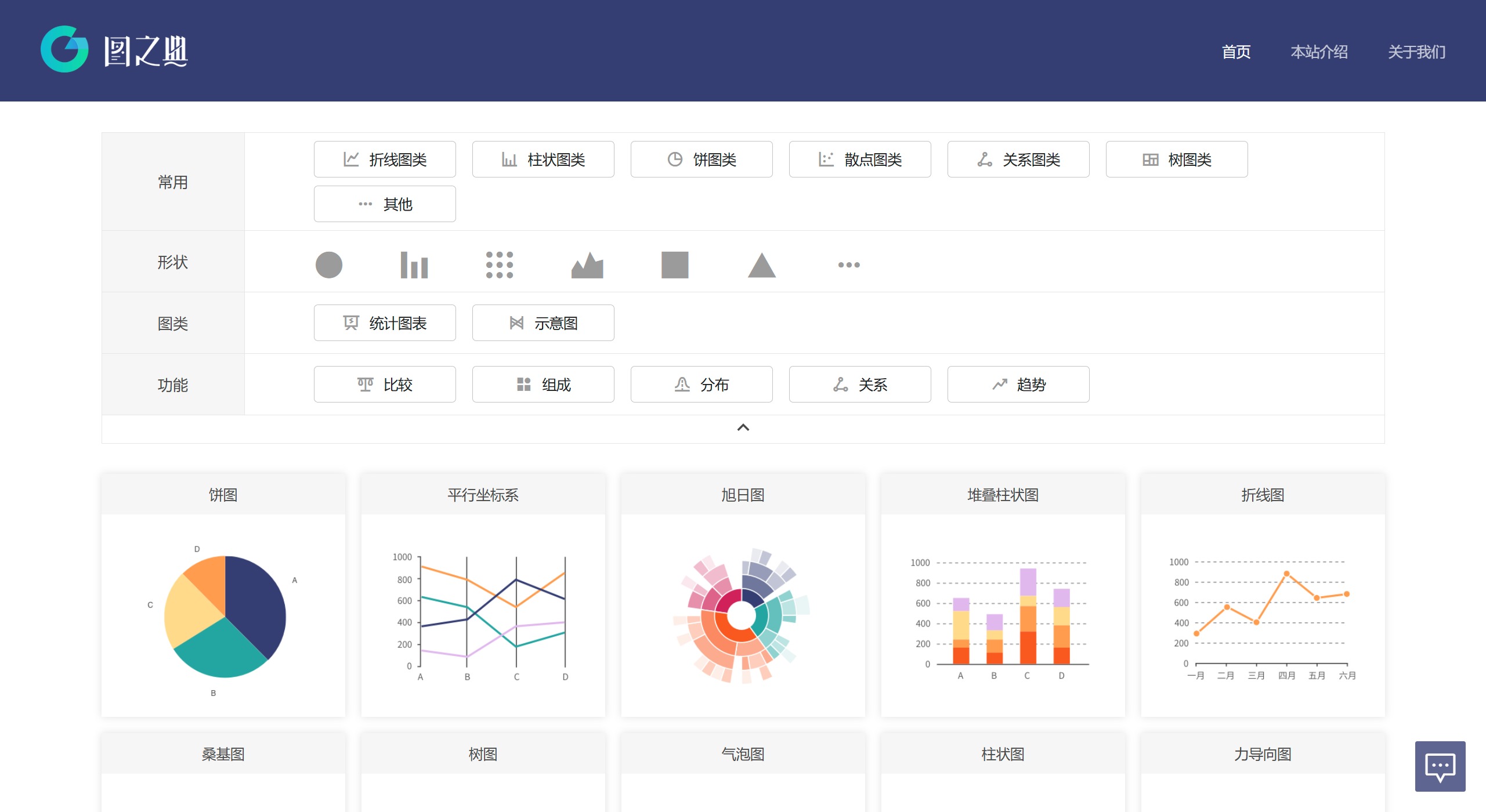Open the 平行坐标系 chart card

pyautogui.click(x=483, y=596)
